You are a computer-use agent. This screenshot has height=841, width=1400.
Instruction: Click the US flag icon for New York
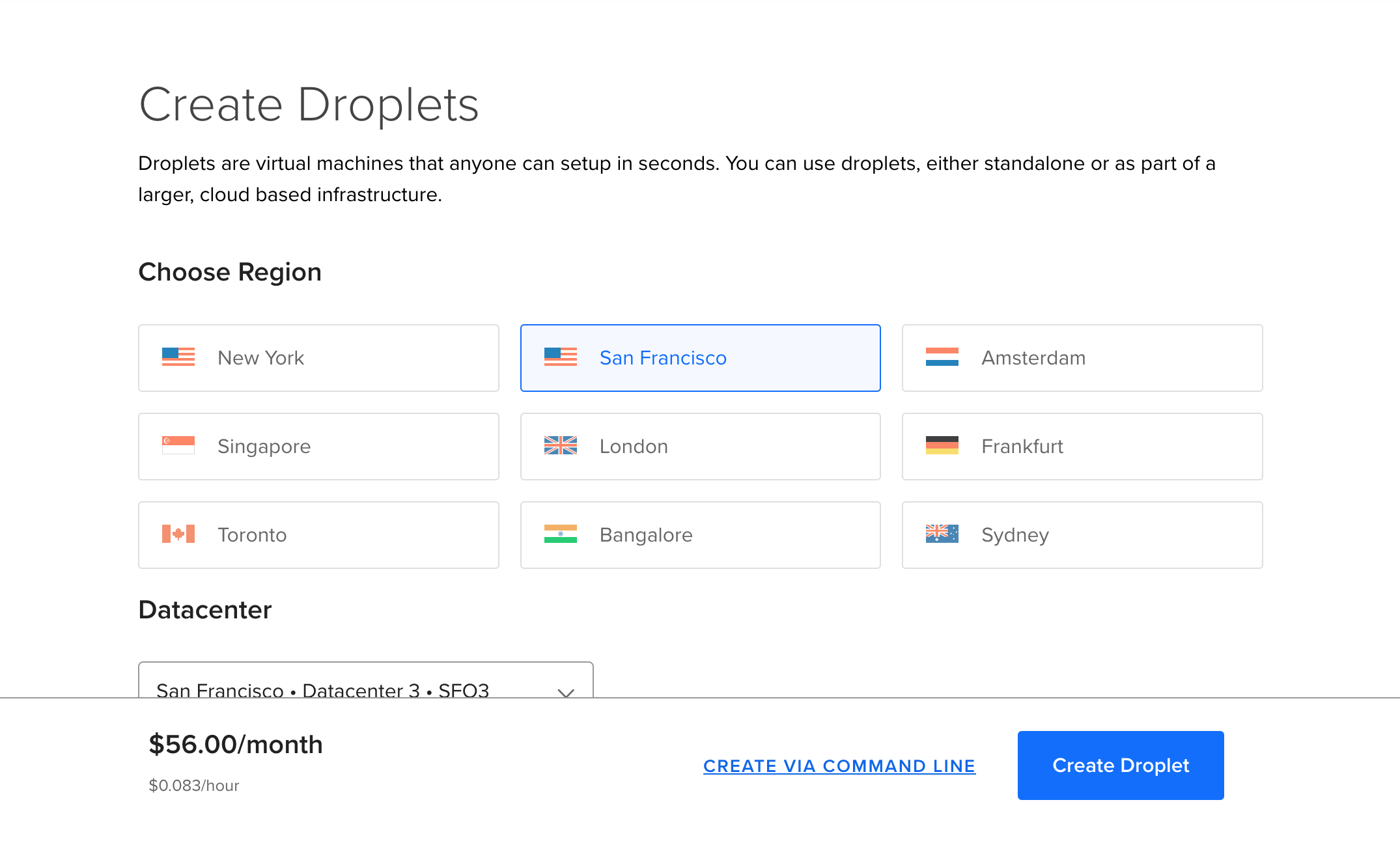click(178, 357)
